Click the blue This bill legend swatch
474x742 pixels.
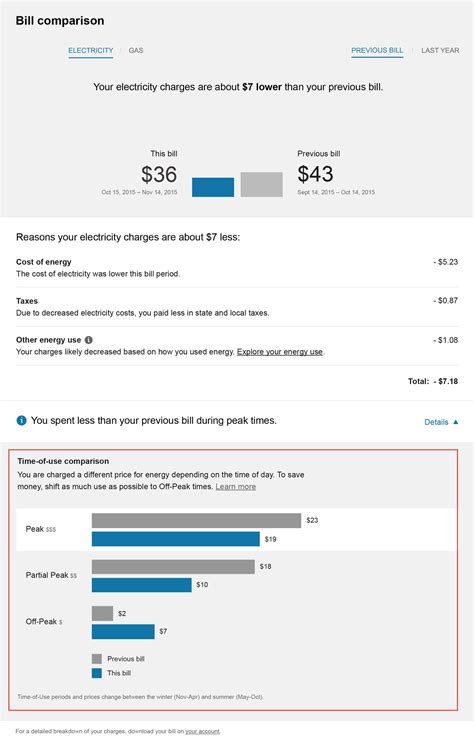(97, 673)
